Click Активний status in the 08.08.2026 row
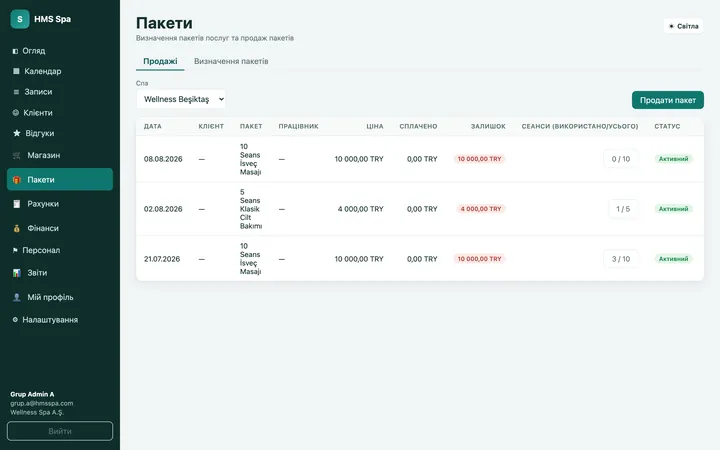This screenshot has height=450, width=720. pos(673,159)
